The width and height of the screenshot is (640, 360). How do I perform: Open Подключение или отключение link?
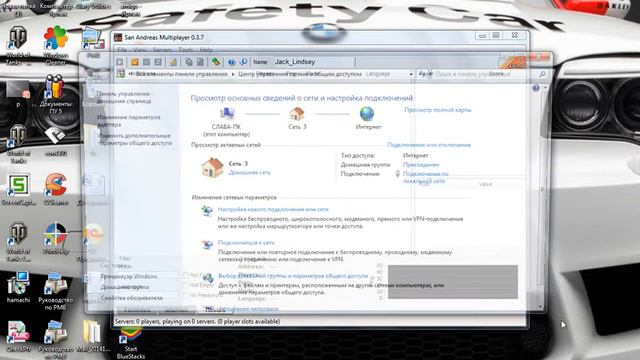click(429, 145)
